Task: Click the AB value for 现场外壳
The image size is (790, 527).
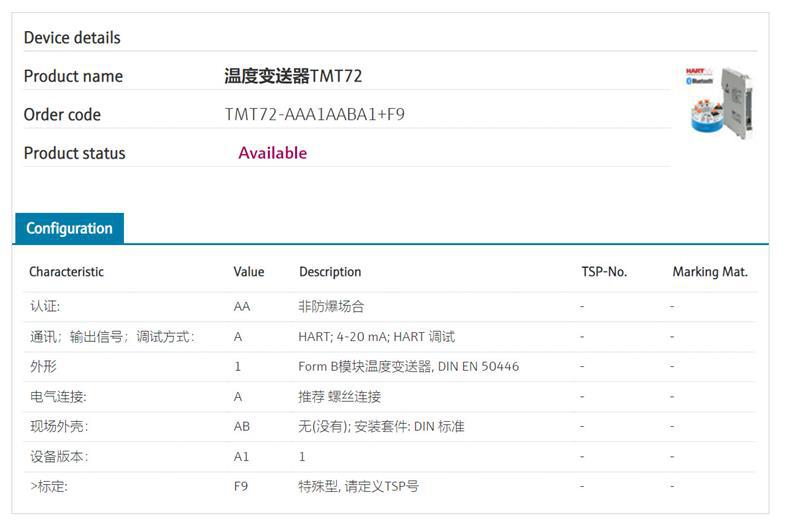Action: [x=242, y=427]
